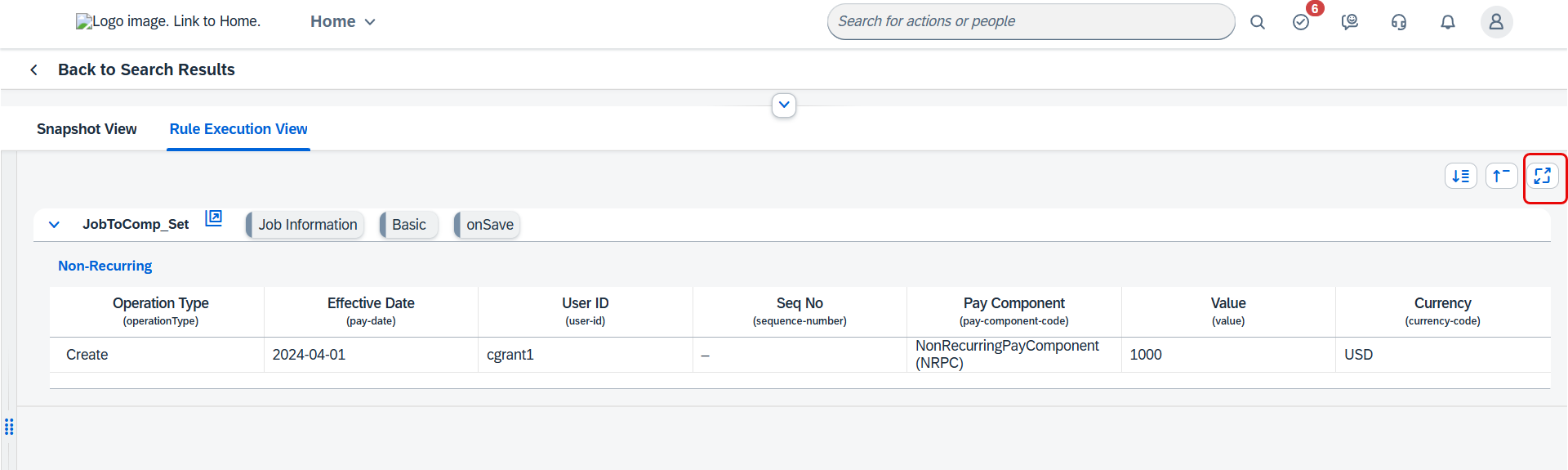Open the headset support icon
The image size is (1568, 470).
pos(1399,22)
